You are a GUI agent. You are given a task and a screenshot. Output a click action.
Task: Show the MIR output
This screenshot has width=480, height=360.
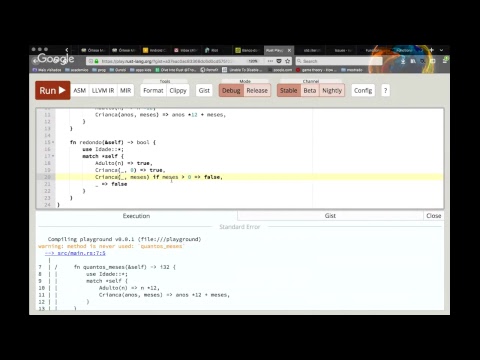click(126, 90)
